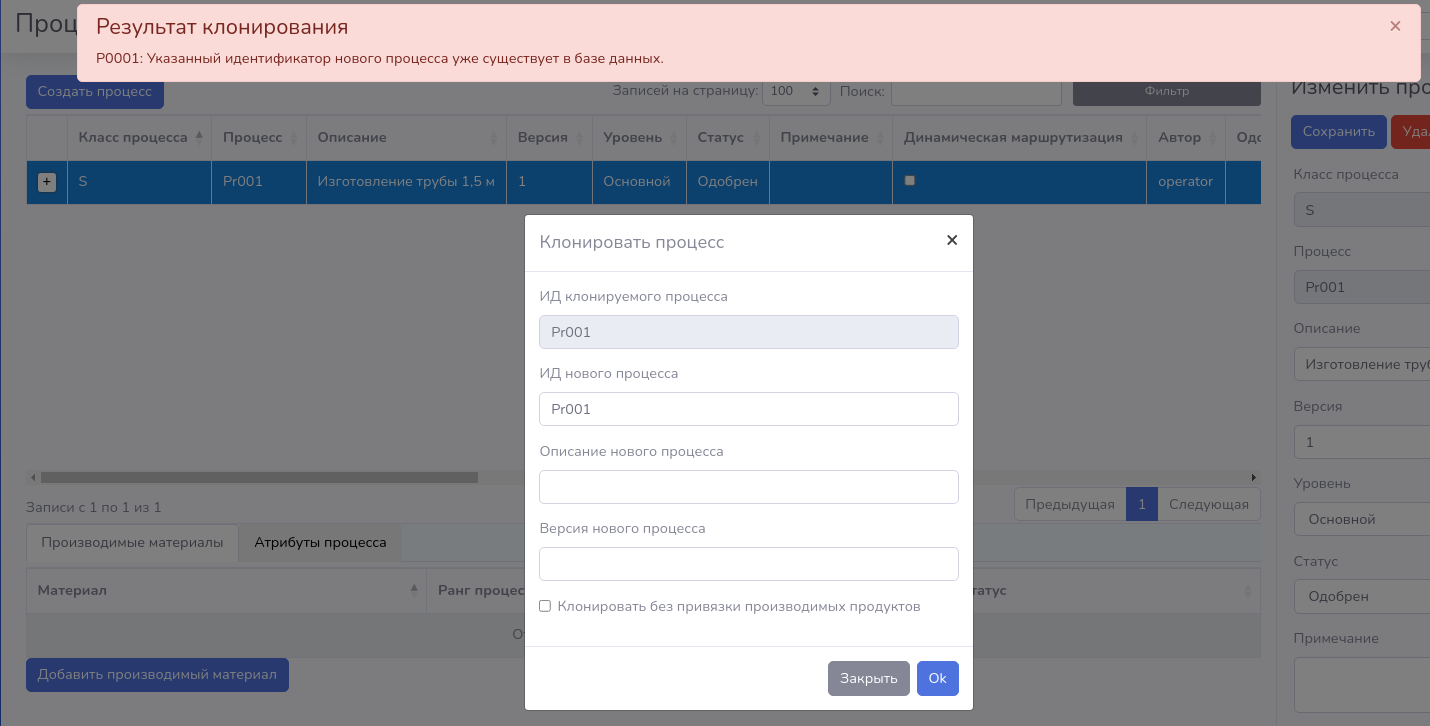Close the Клонировать процесс dialog with X
The width and height of the screenshot is (1430, 726).
tap(951, 240)
